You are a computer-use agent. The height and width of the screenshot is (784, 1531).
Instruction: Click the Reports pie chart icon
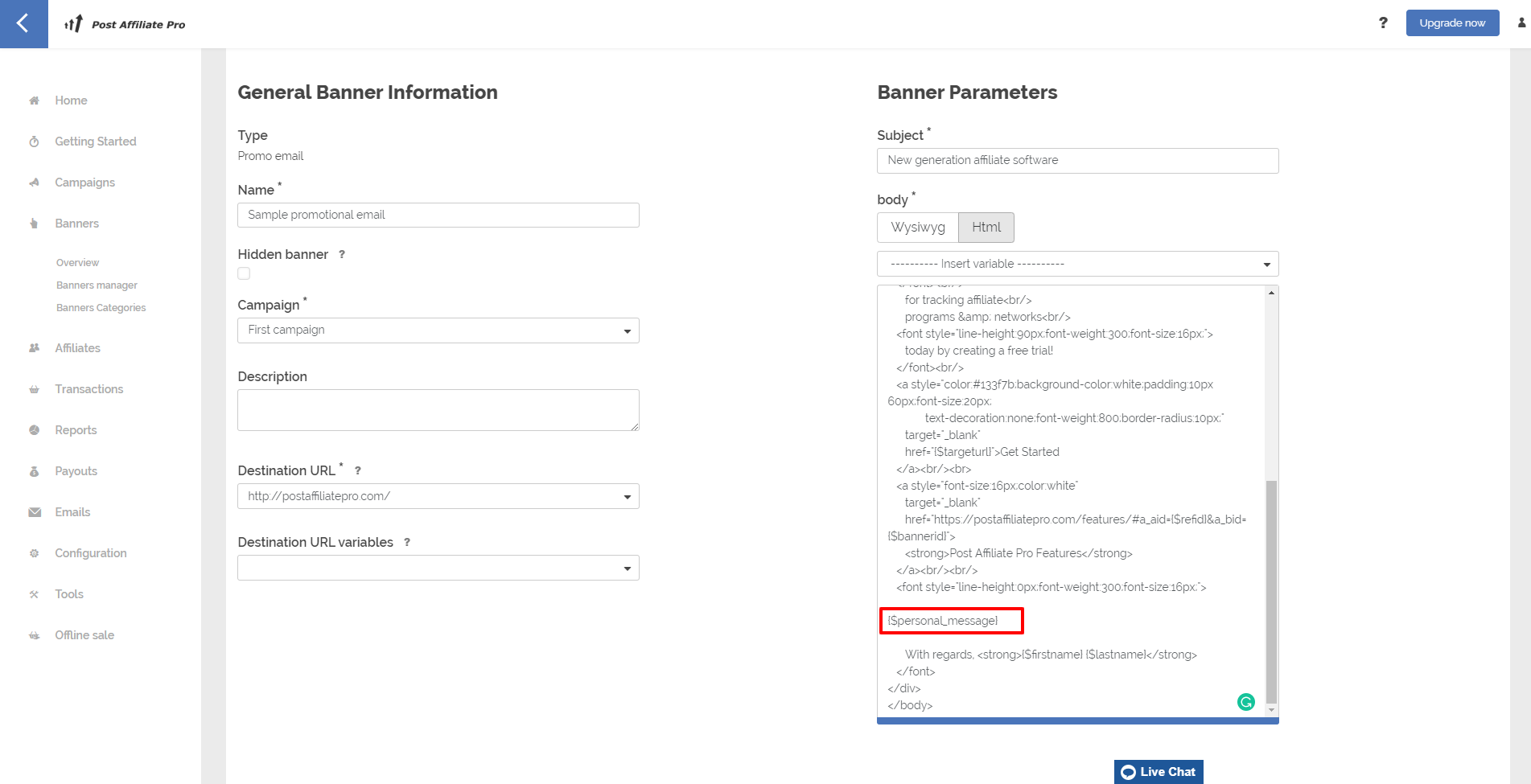click(x=34, y=430)
